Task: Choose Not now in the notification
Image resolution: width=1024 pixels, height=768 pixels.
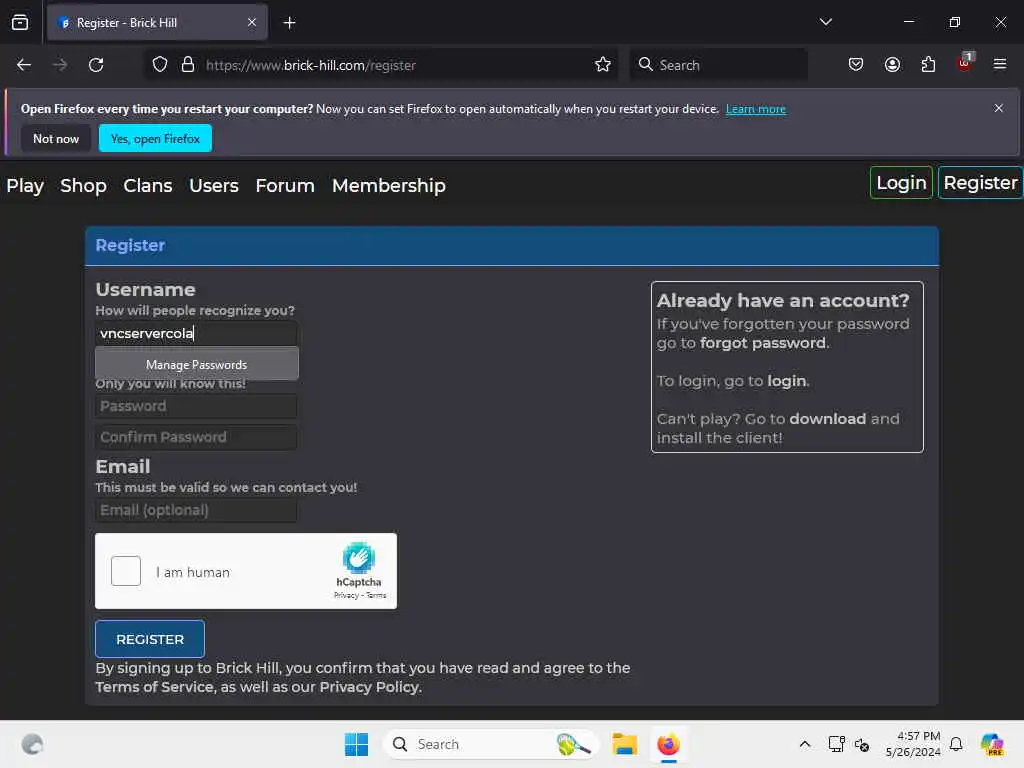Action: (x=56, y=138)
